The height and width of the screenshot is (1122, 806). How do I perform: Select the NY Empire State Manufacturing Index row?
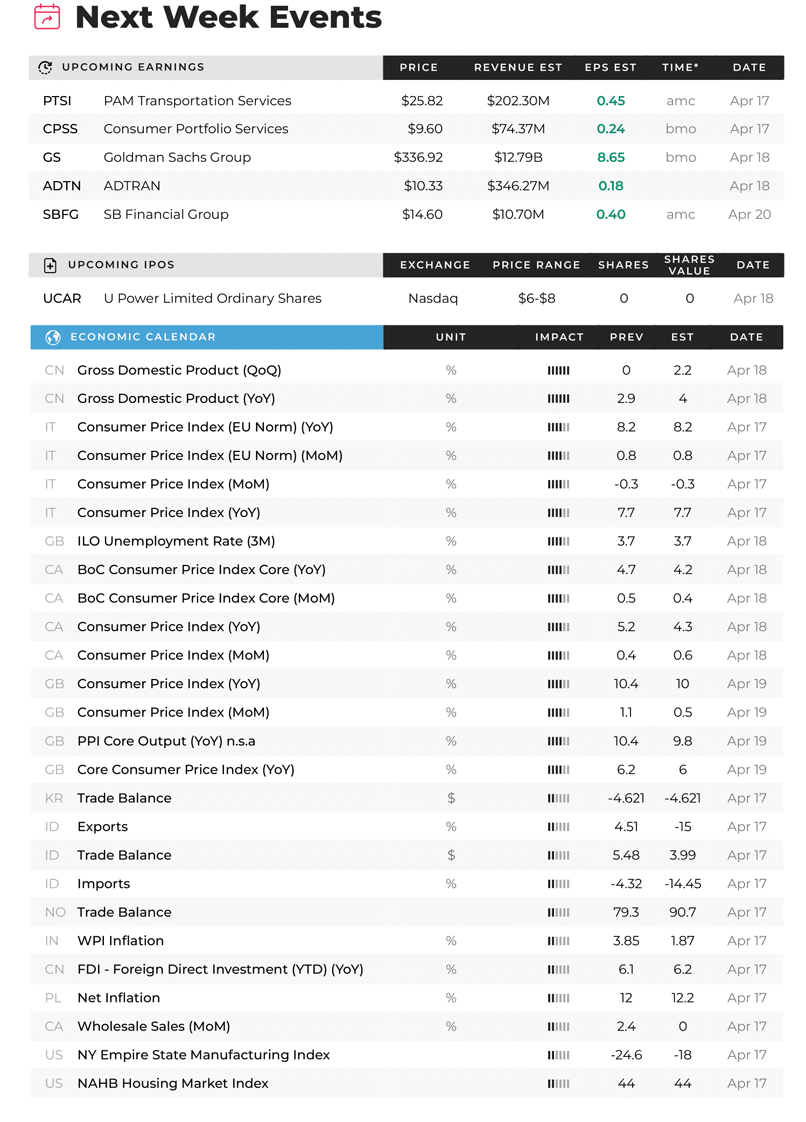coord(407,1055)
